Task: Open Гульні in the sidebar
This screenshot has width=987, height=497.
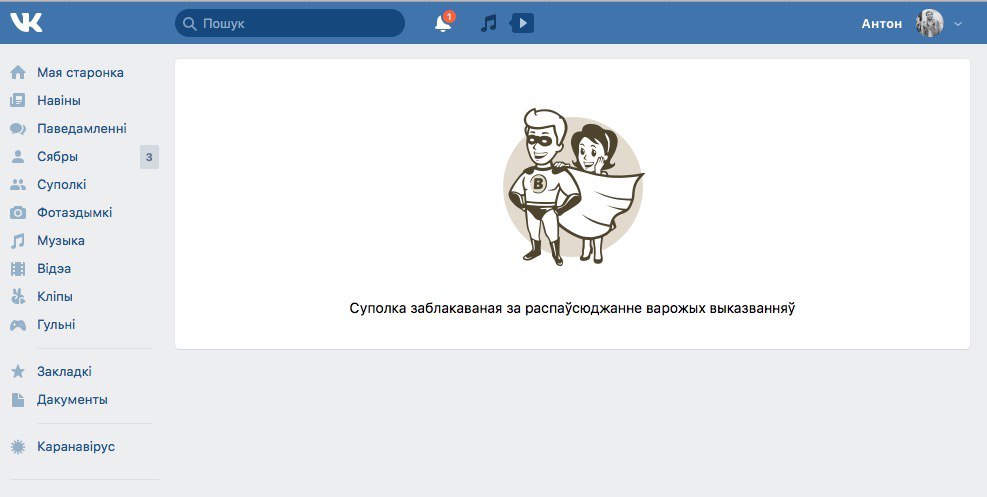Action: [56, 325]
